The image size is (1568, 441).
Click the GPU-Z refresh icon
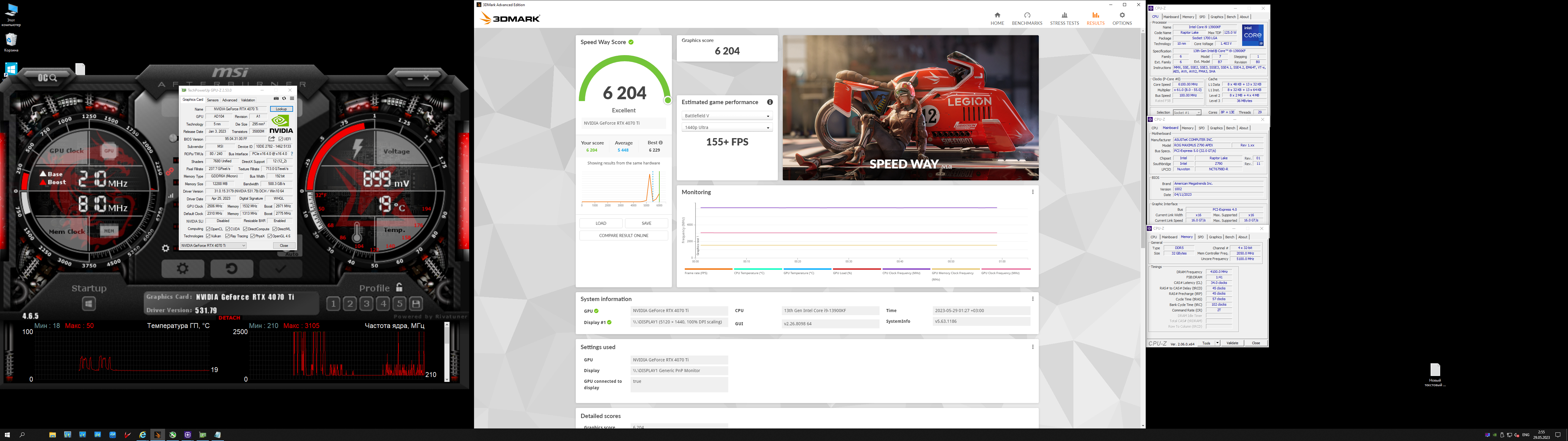coord(284,99)
